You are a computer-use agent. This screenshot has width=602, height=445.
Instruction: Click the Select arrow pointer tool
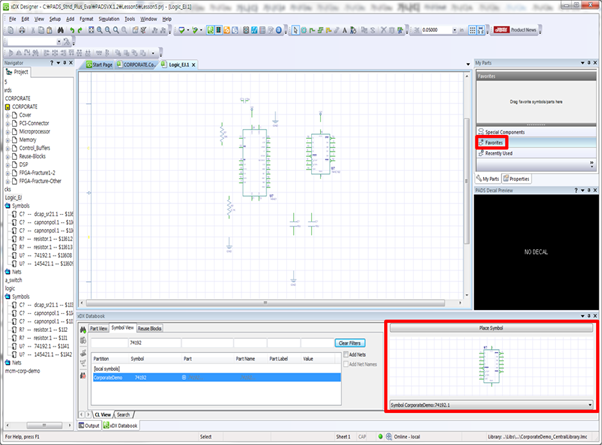coord(295,30)
